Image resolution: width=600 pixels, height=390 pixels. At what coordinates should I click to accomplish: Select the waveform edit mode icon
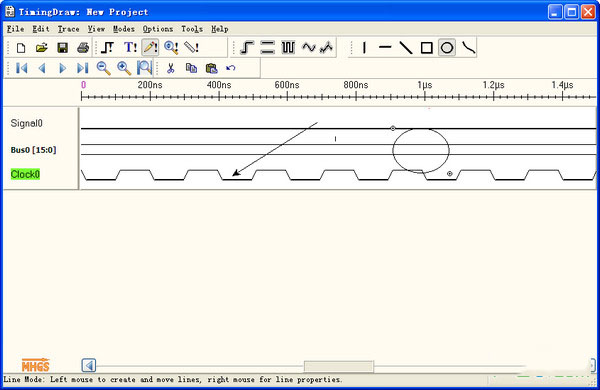(x=108, y=48)
